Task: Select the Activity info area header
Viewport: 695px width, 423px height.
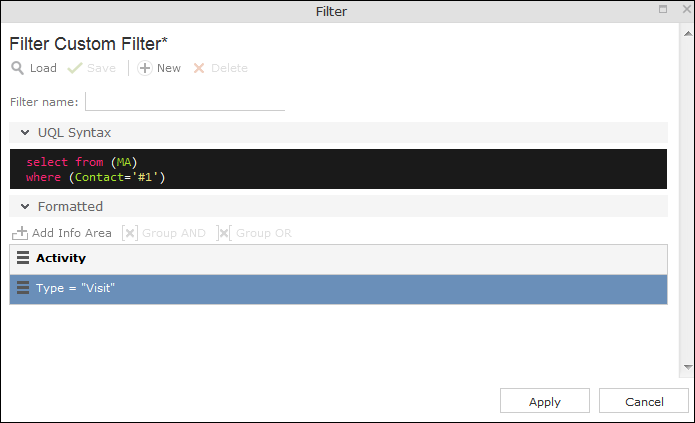Action: 339,259
